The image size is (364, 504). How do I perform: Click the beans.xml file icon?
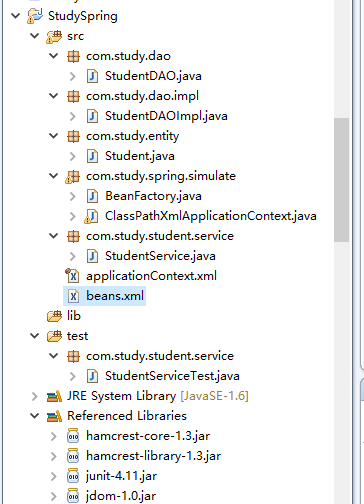(x=73, y=296)
